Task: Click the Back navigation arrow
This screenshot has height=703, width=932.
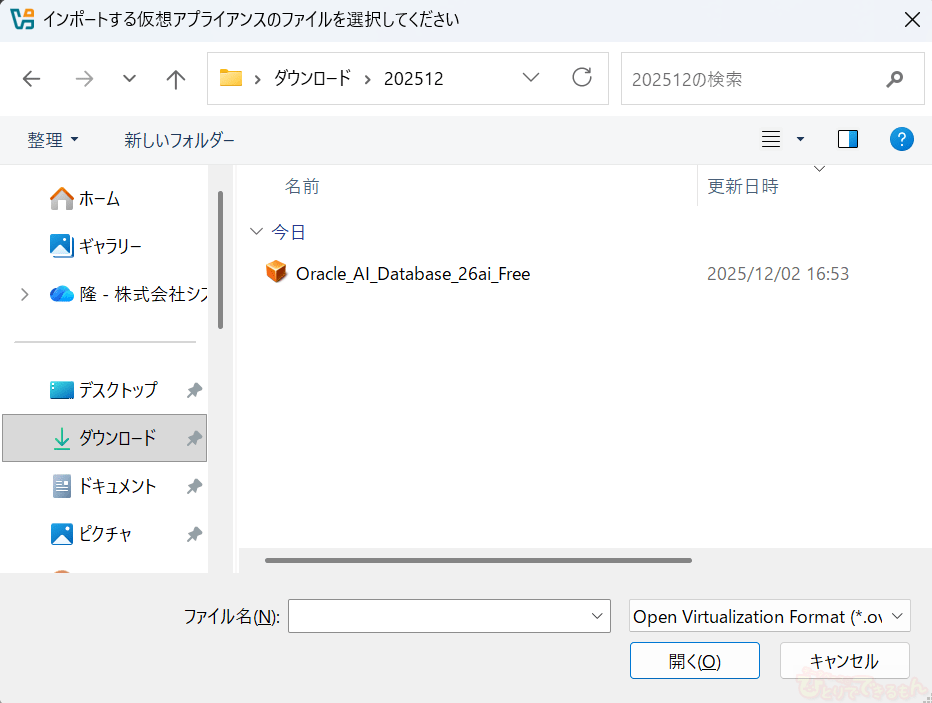Action: click(31, 79)
